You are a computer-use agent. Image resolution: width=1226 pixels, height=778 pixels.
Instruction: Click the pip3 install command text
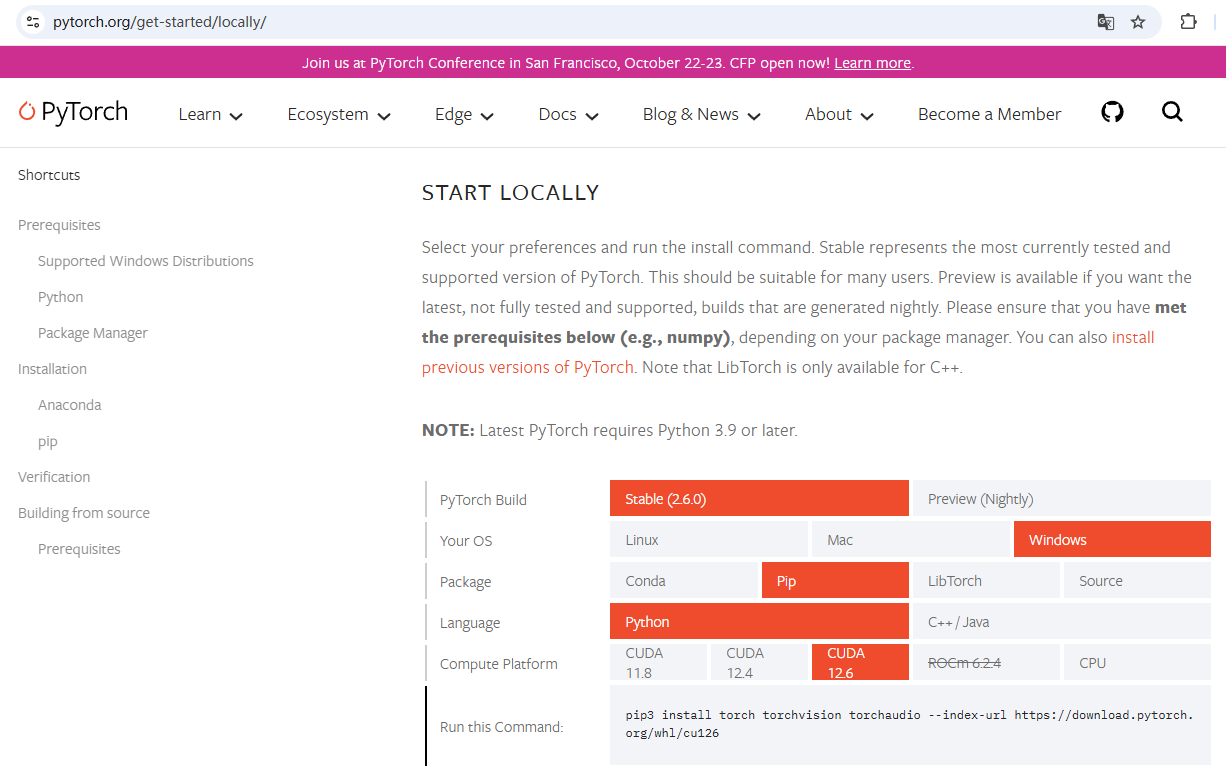[x=909, y=724]
